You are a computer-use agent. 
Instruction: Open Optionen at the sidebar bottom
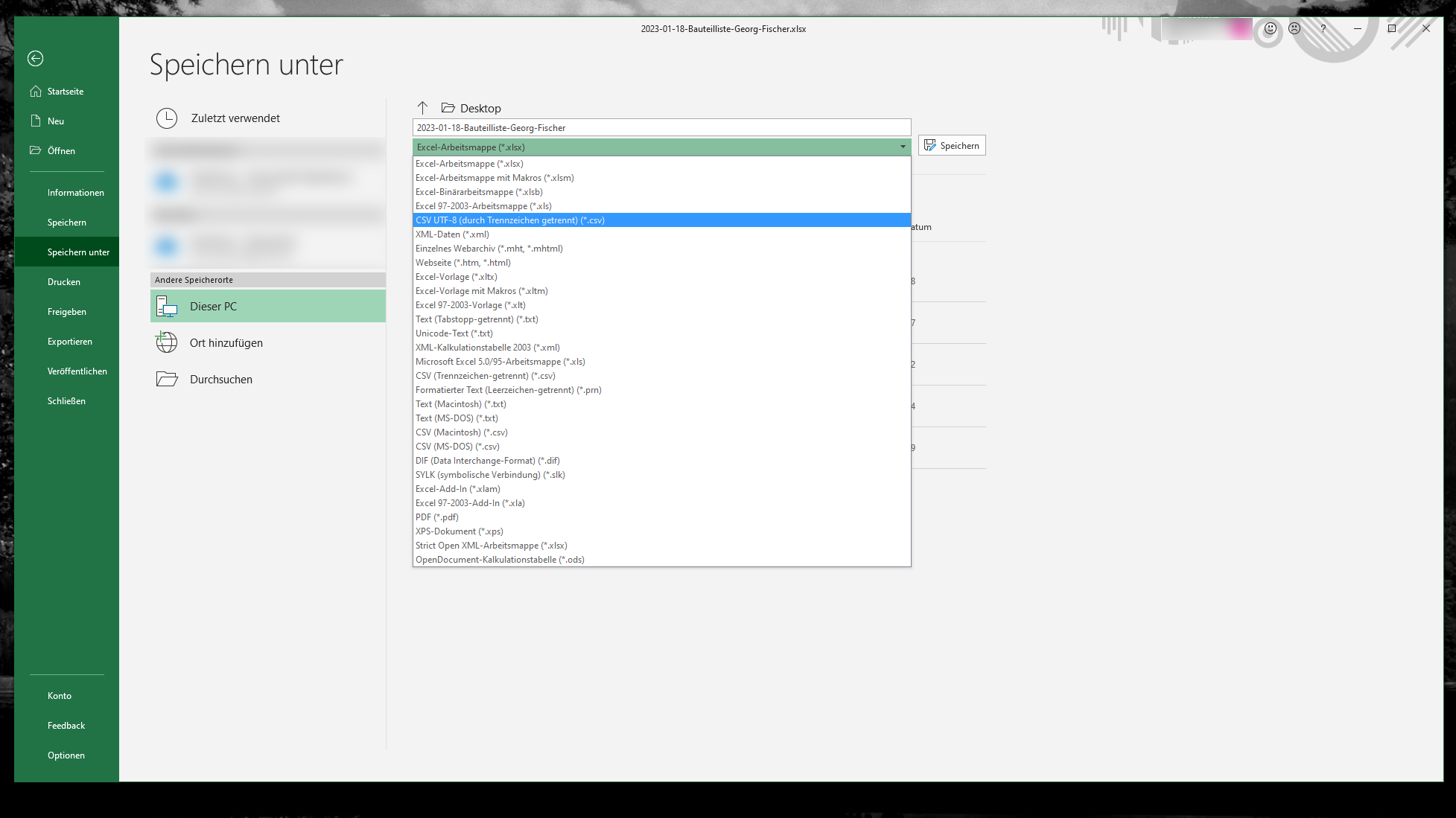pos(66,755)
